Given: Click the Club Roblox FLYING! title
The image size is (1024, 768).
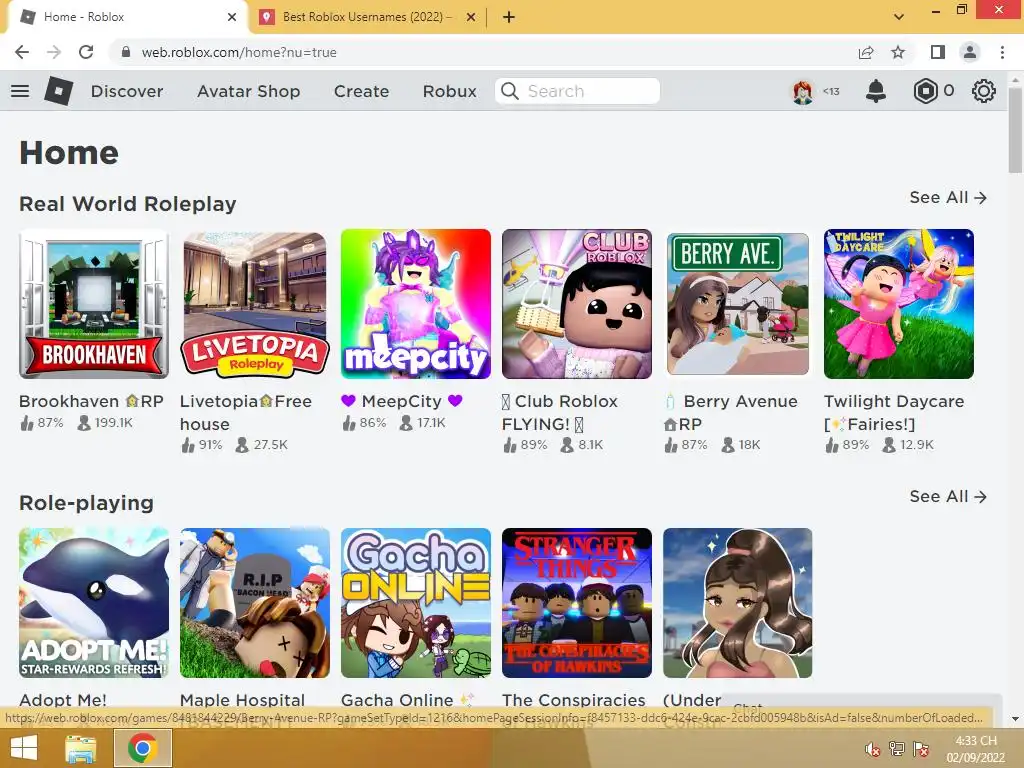Looking at the screenshot, I should (560, 413).
